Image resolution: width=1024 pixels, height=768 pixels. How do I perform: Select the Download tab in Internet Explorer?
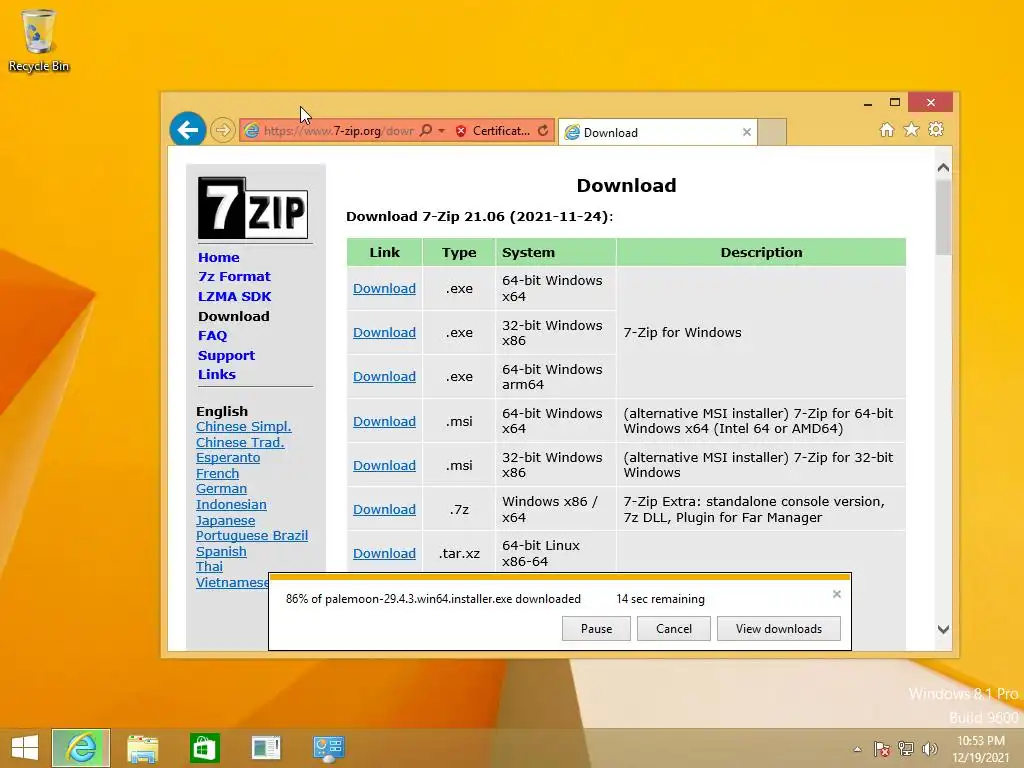click(658, 132)
